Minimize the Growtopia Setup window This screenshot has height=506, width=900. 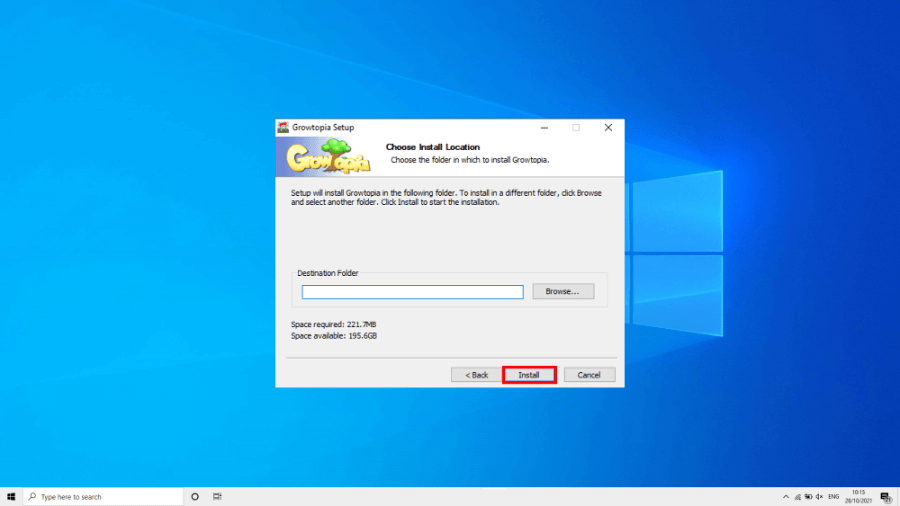[544, 127]
